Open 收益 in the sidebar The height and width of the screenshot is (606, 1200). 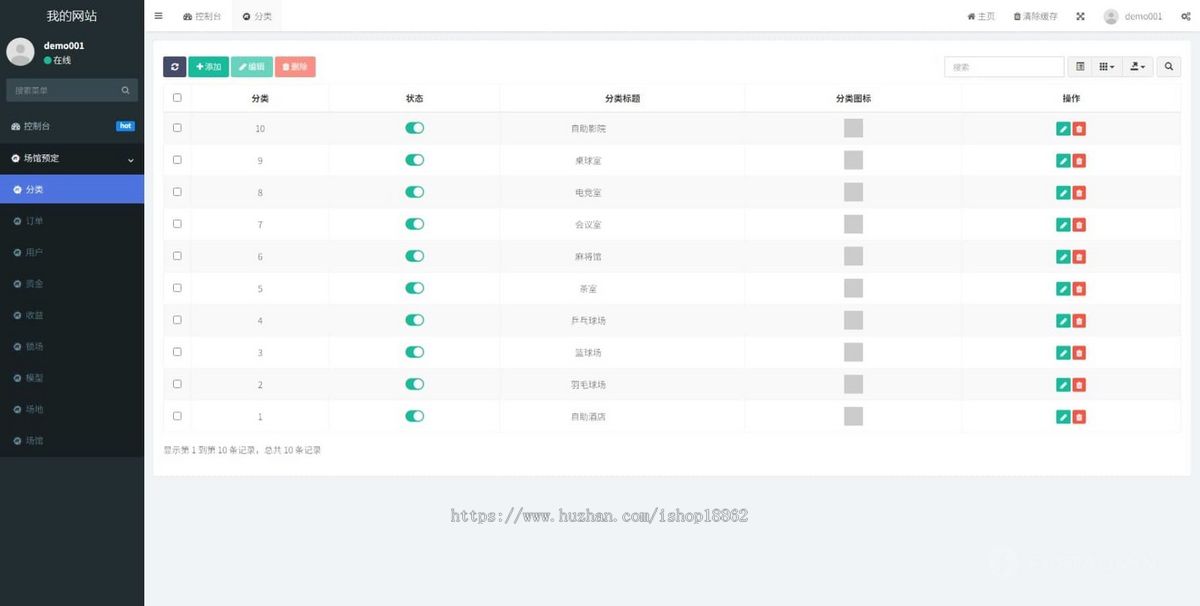(x=72, y=315)
